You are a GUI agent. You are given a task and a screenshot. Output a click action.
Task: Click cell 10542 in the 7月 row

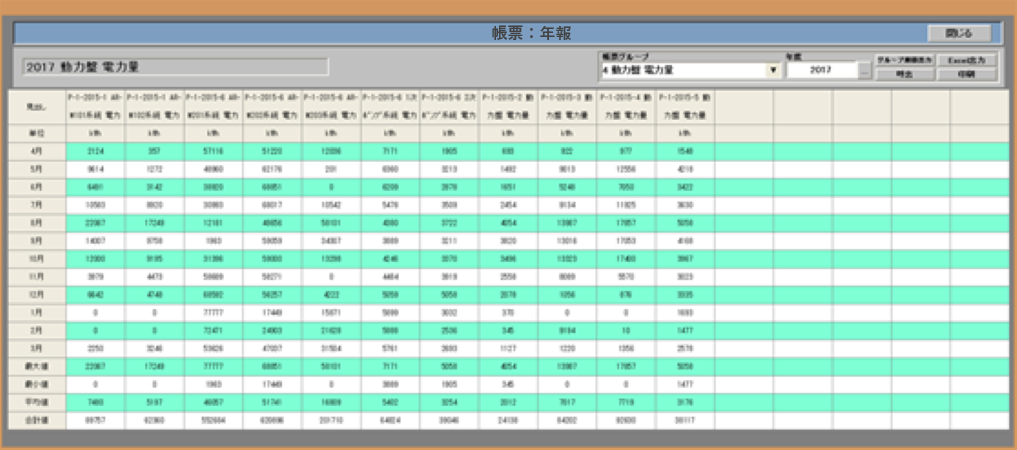click(x=331, y=206)
